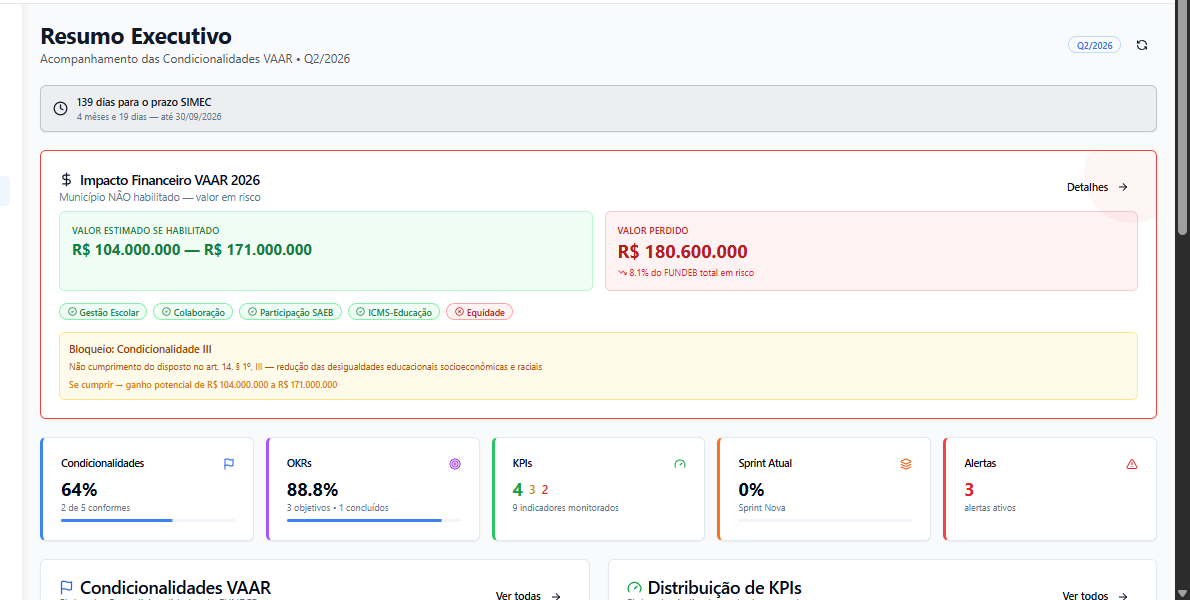Click arrow icon next to Ver todas
This screenshot has width=1190, height=600.
[556, 596]
